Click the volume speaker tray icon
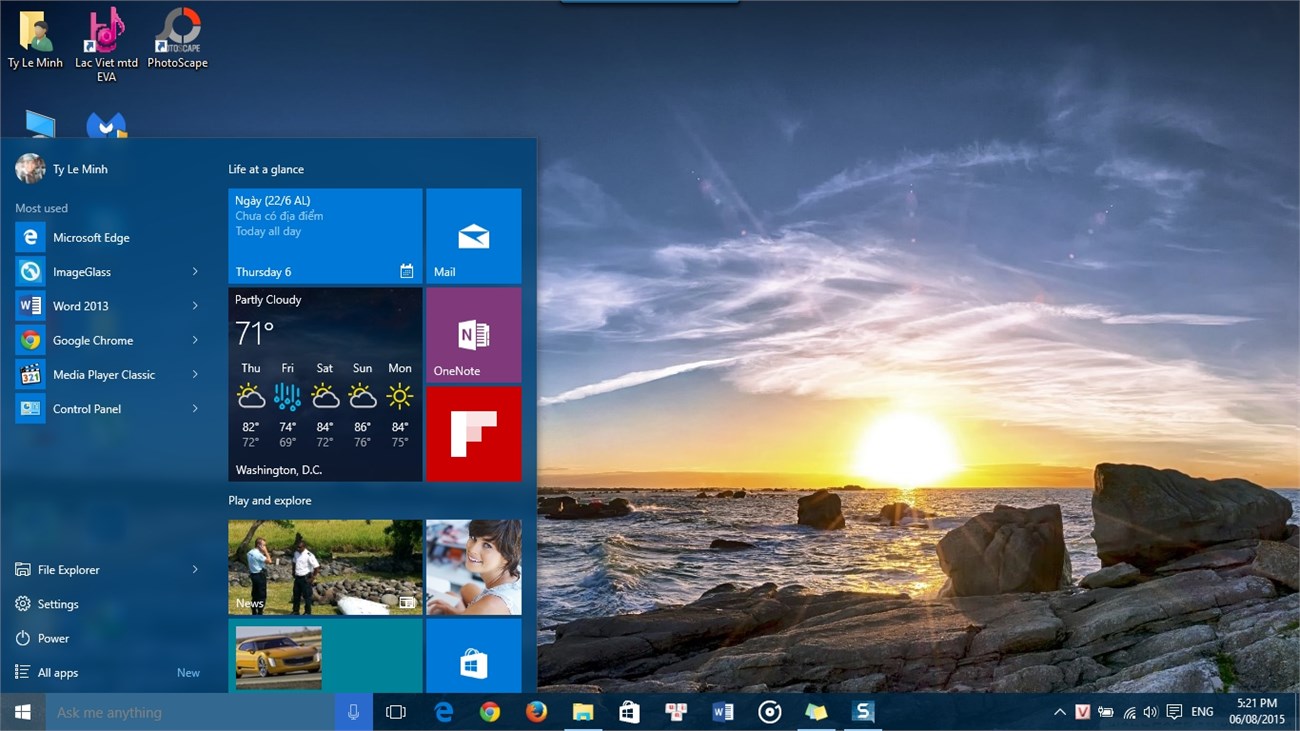 [x=1150, y=712]
